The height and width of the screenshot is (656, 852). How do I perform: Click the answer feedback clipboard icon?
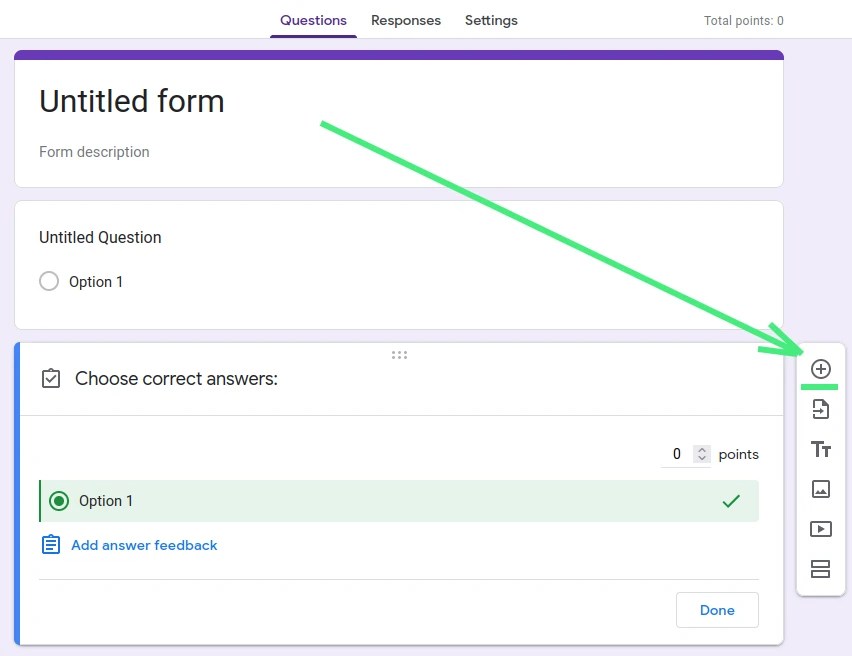tap(50, 545)
